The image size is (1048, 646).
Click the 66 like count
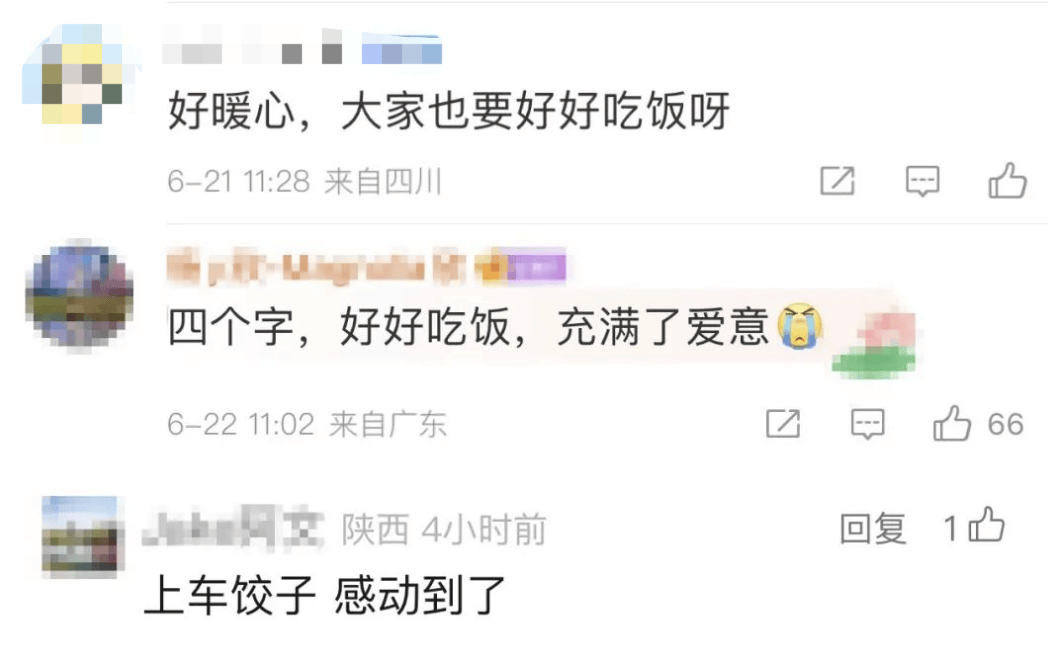tap(1005, 424)
